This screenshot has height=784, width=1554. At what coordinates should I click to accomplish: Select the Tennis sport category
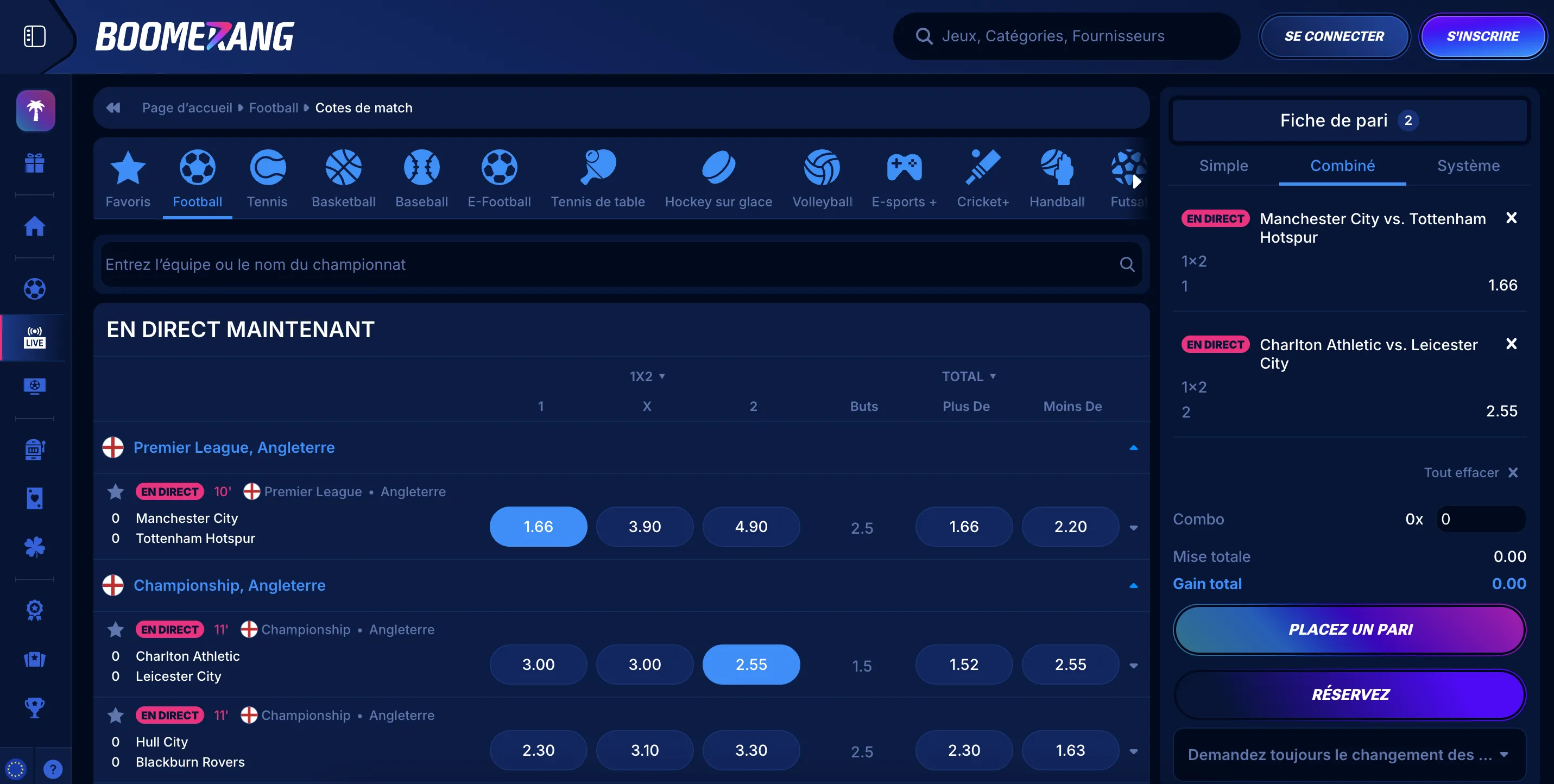tap(267, 178)
